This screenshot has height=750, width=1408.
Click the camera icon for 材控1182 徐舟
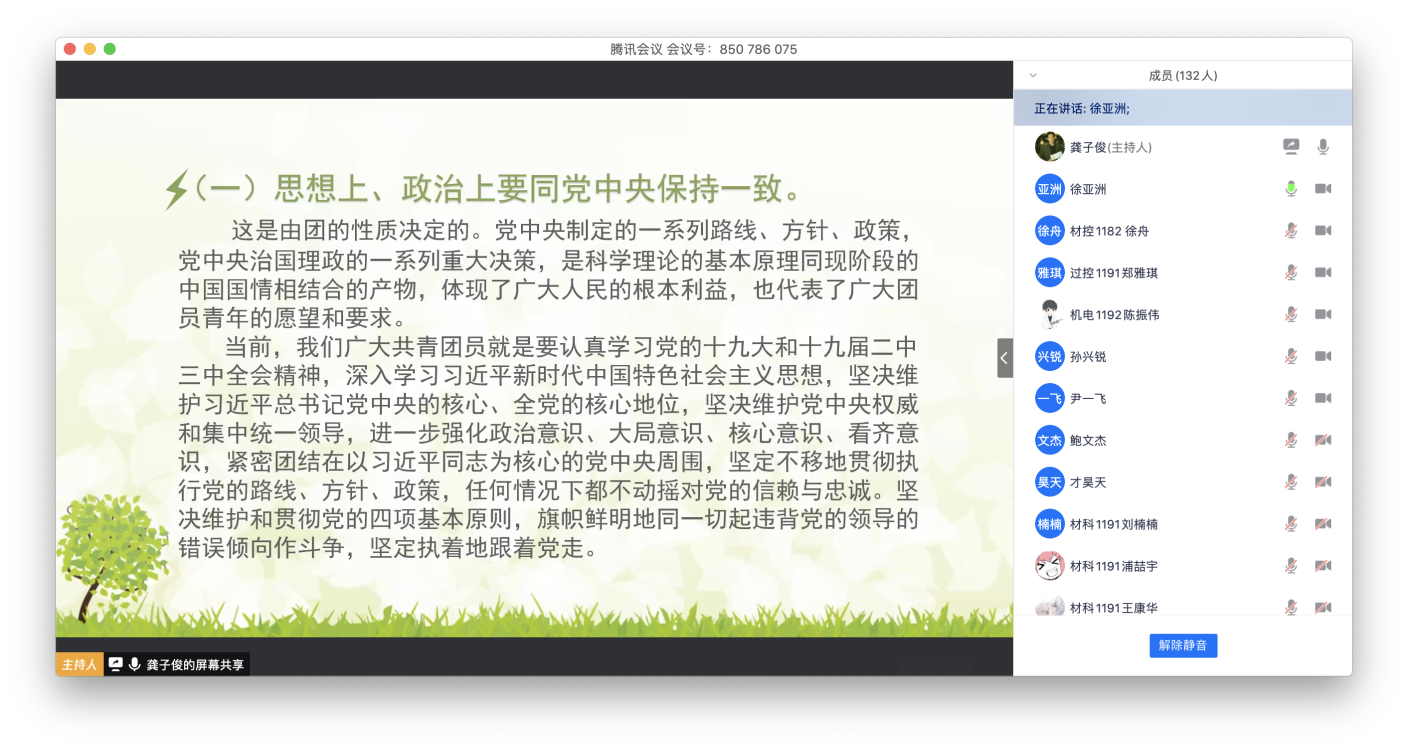pyautogui.click(x=1323, y=231)
